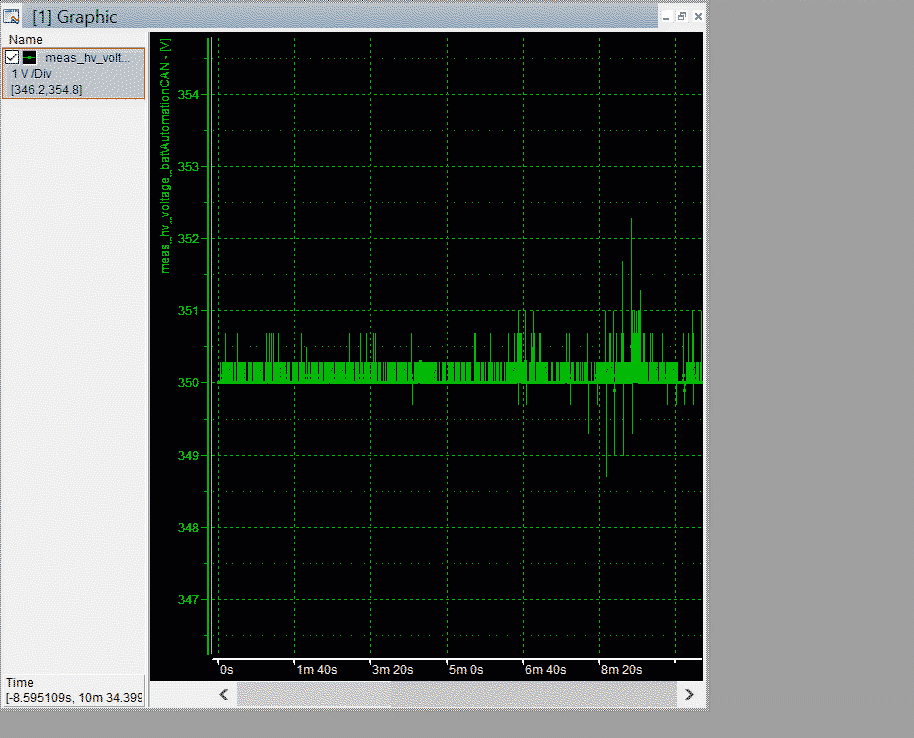The image size is (914, 738).
Task: Click the Time label in legend
Action: coord(20,683)
